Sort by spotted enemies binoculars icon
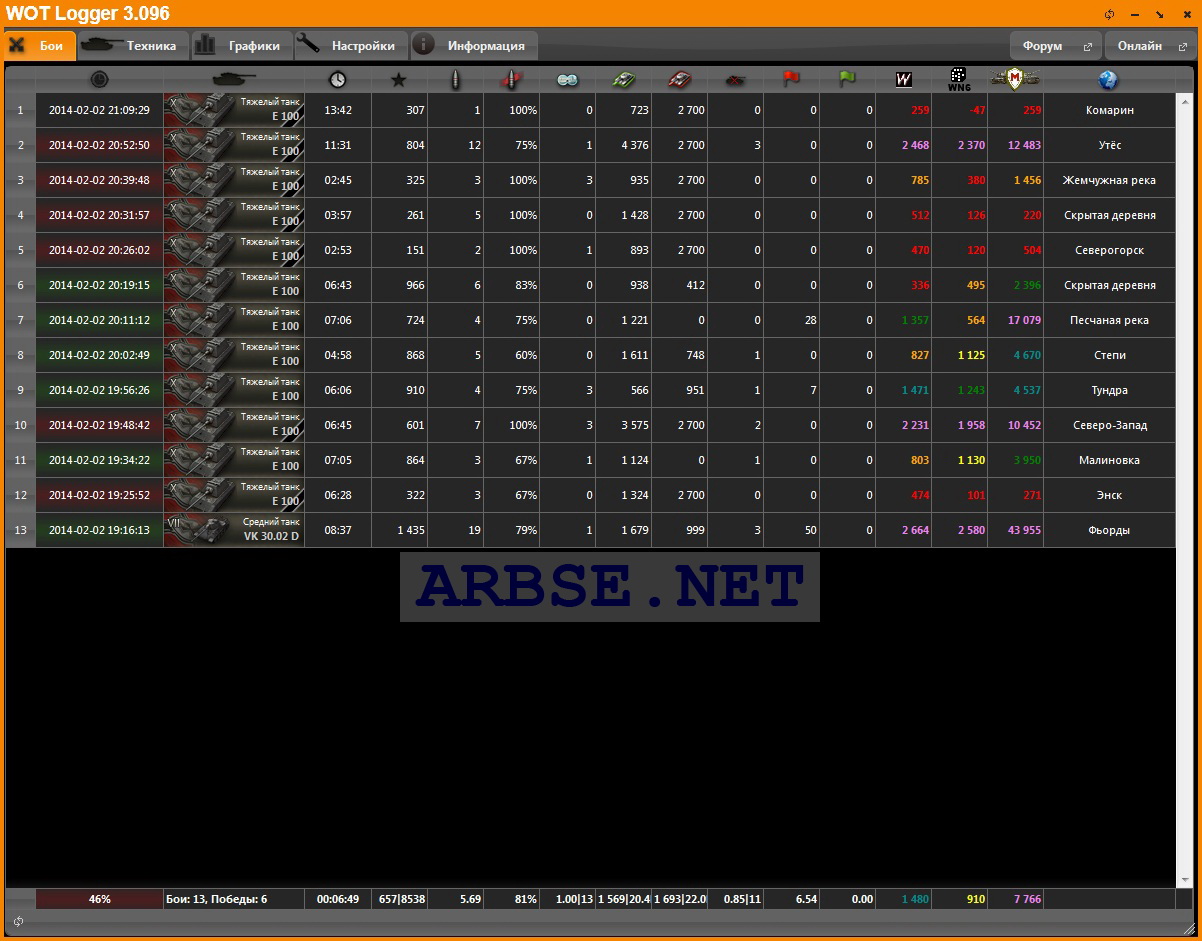The height and width of the screenshot is (941, 1202). 568,79
